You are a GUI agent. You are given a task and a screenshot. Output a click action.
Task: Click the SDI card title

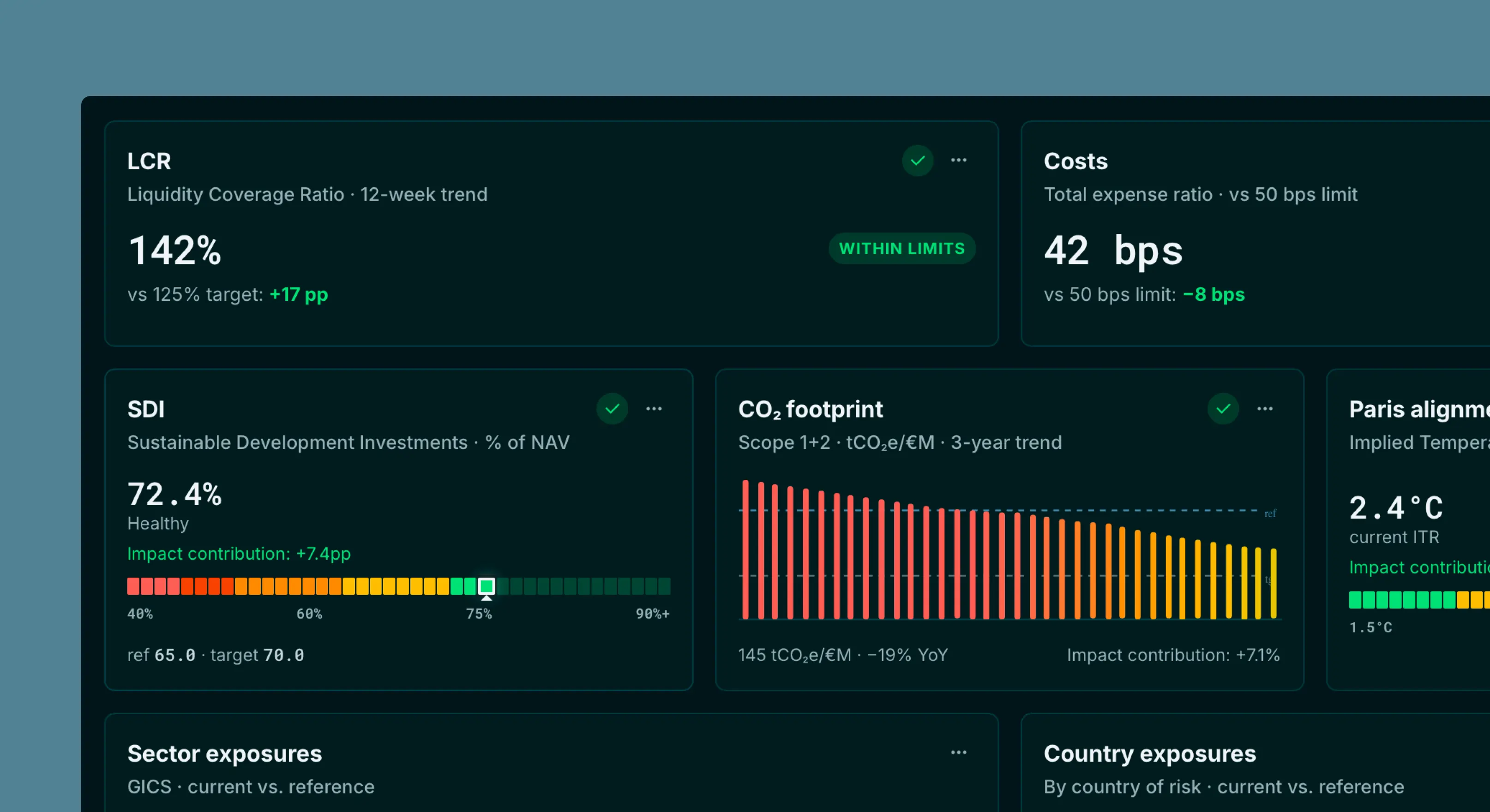tap(146, 409)
